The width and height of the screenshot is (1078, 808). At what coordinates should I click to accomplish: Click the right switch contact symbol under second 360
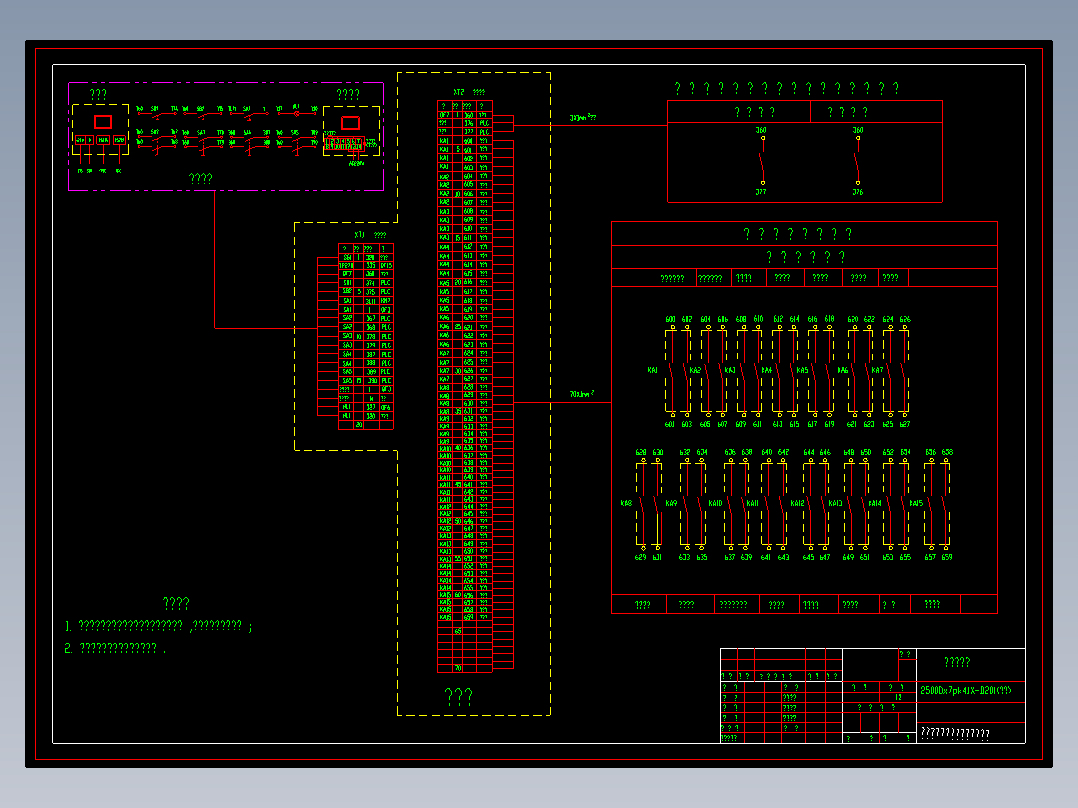tap(857, 161)
